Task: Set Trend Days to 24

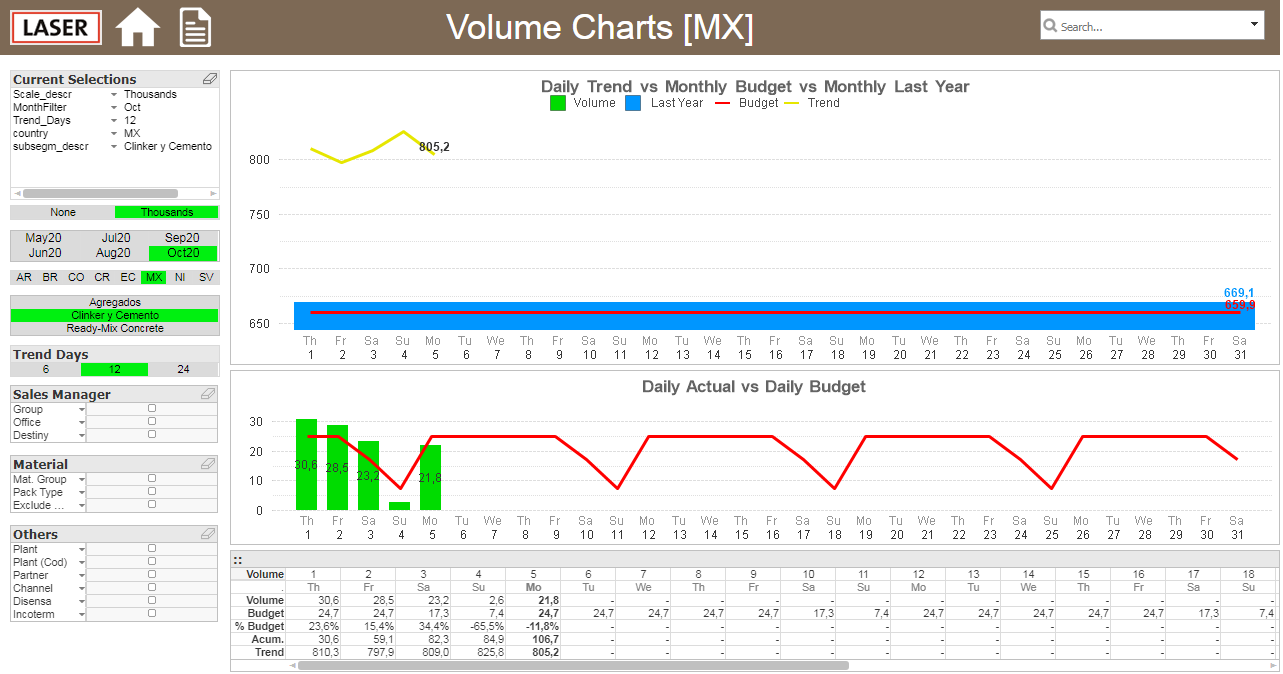Action: [183, 369]
